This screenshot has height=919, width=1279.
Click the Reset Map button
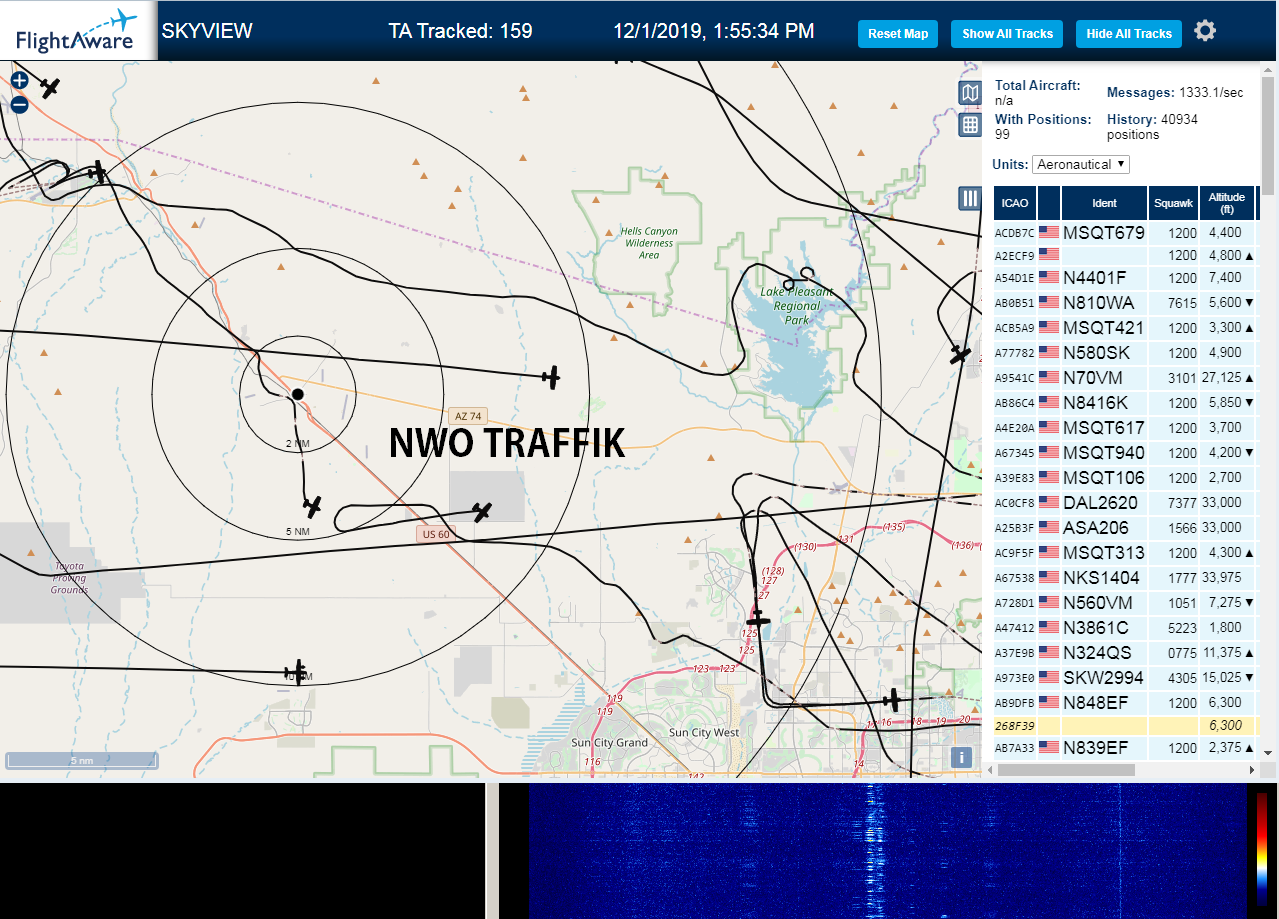(898, 33)
